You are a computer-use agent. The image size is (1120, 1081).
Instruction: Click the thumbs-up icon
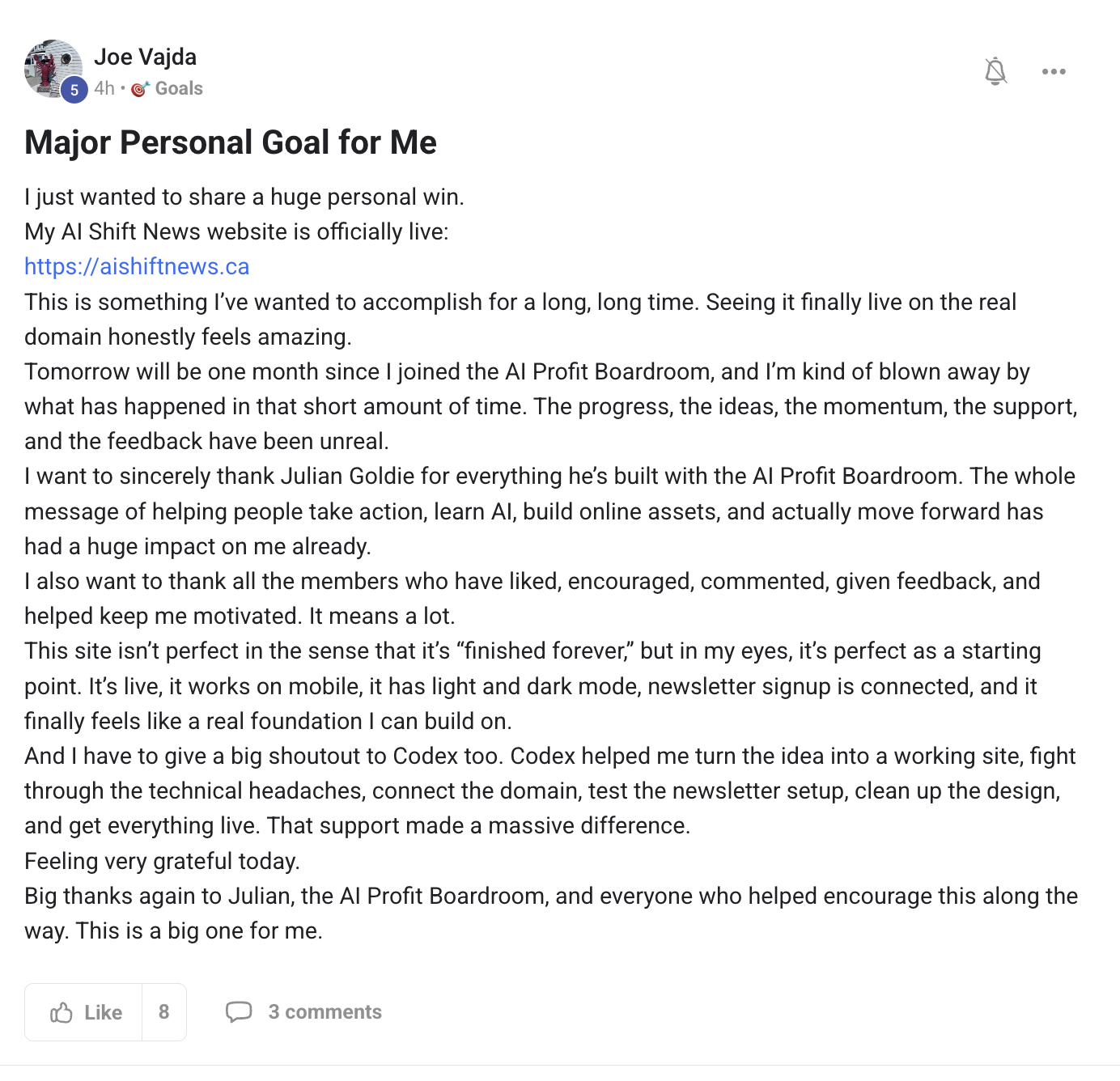coord(62,1012)
